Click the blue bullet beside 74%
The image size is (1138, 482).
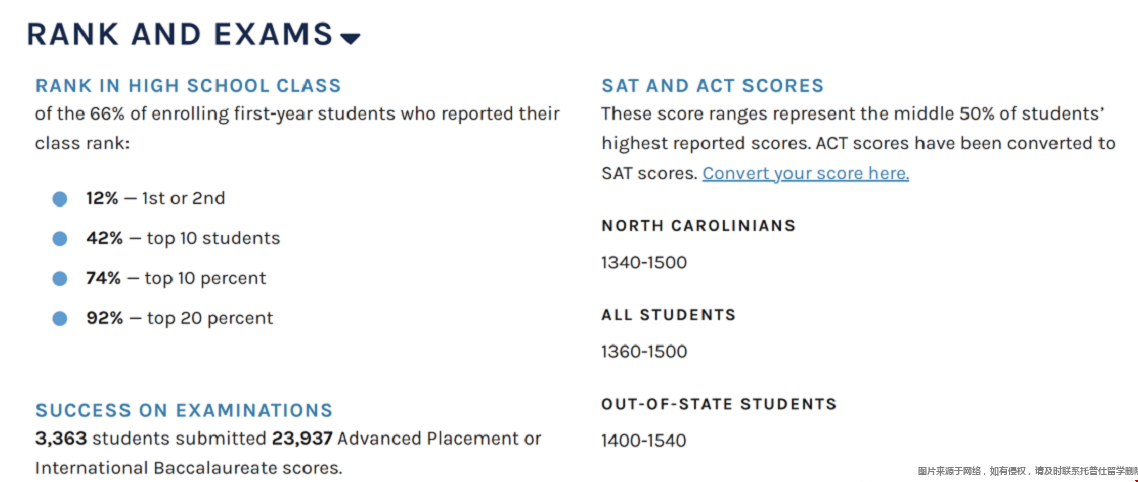pyautogui.click(x=60, y=279)
